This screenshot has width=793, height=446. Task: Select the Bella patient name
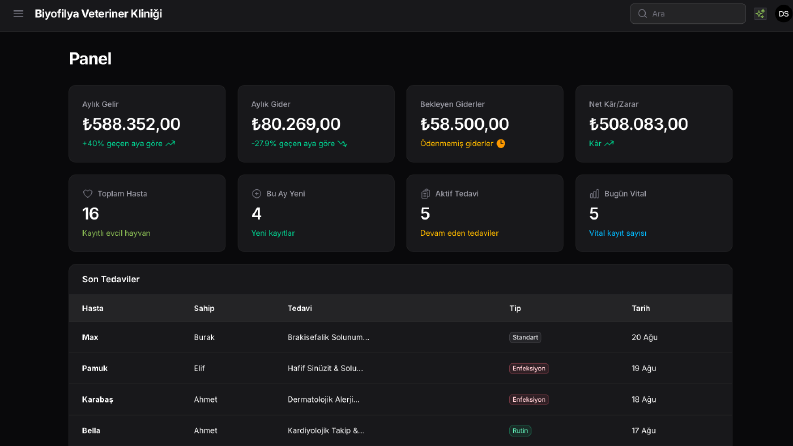click(x=91, y=431)
